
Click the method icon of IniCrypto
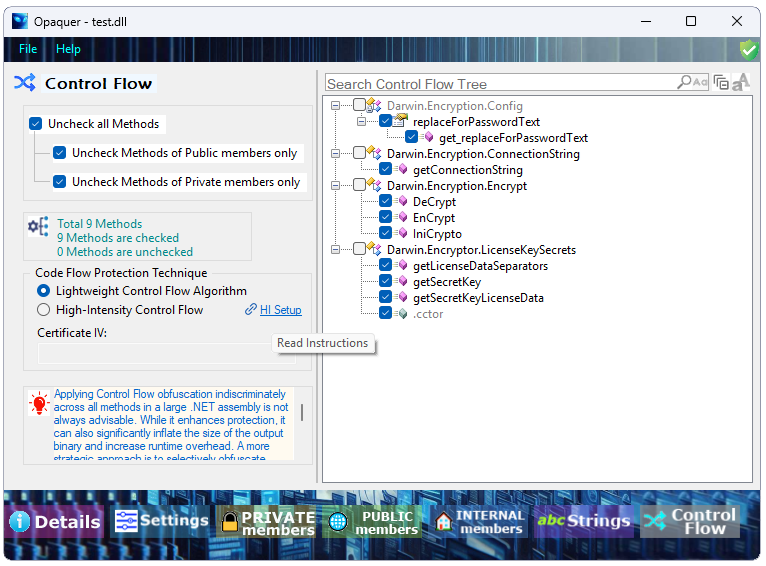coord(401,233)
